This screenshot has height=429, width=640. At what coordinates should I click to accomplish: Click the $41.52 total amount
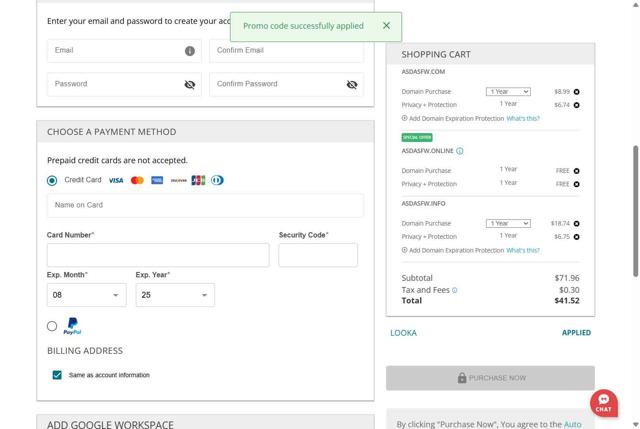567,301
